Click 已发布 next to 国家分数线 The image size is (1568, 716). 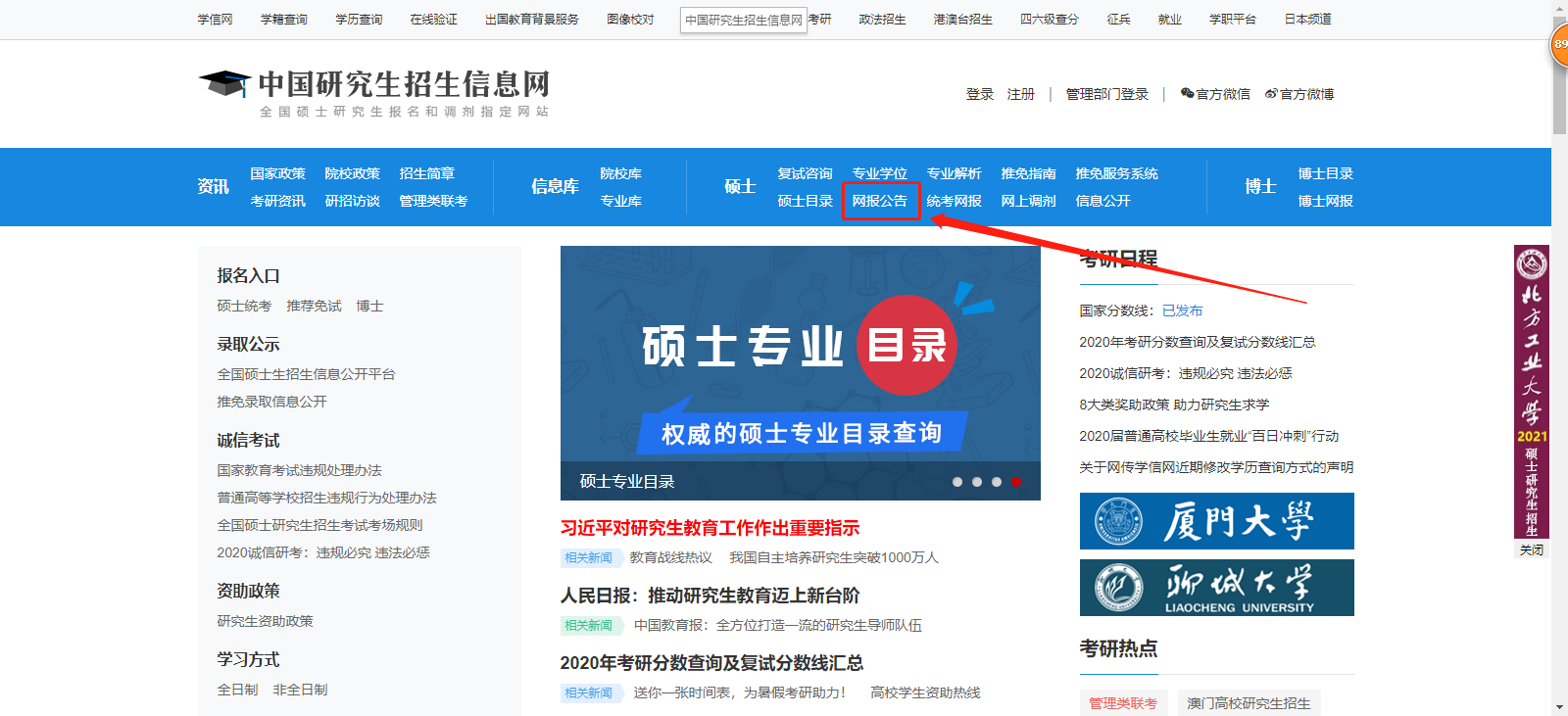point(1182,310)
